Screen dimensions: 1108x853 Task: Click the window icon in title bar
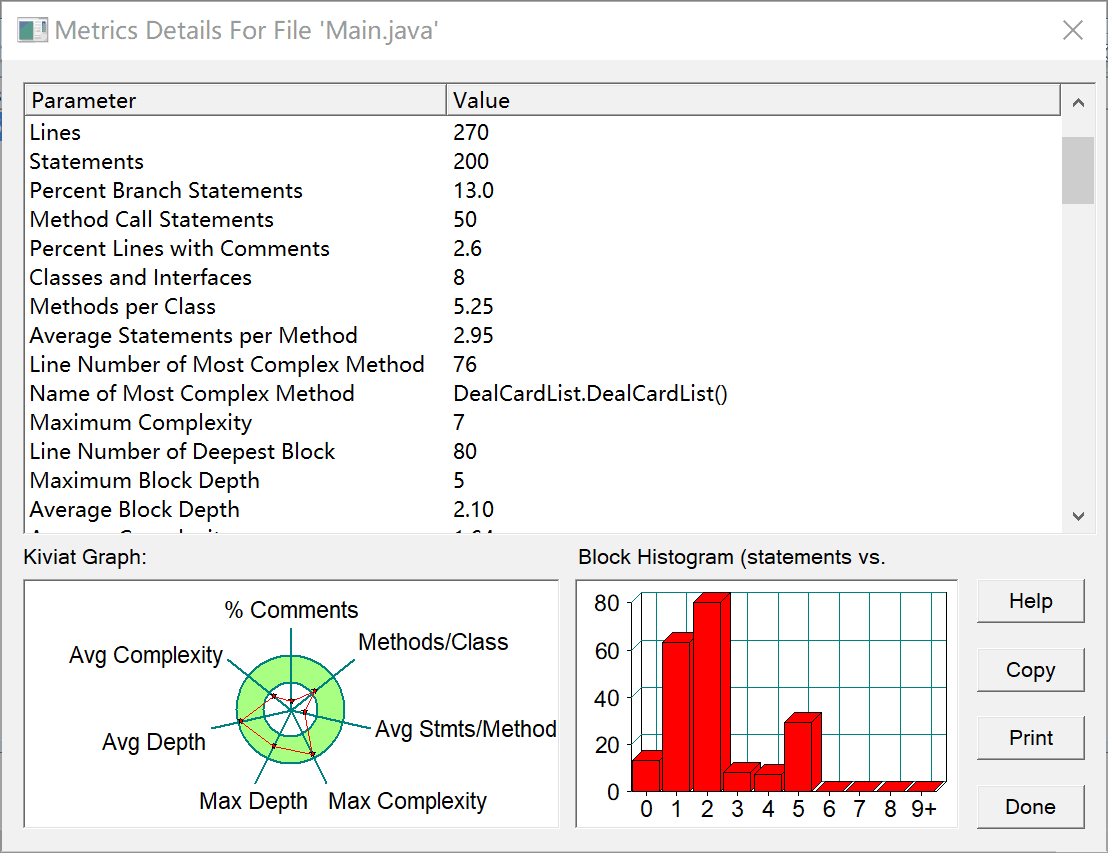coord(32,30)
